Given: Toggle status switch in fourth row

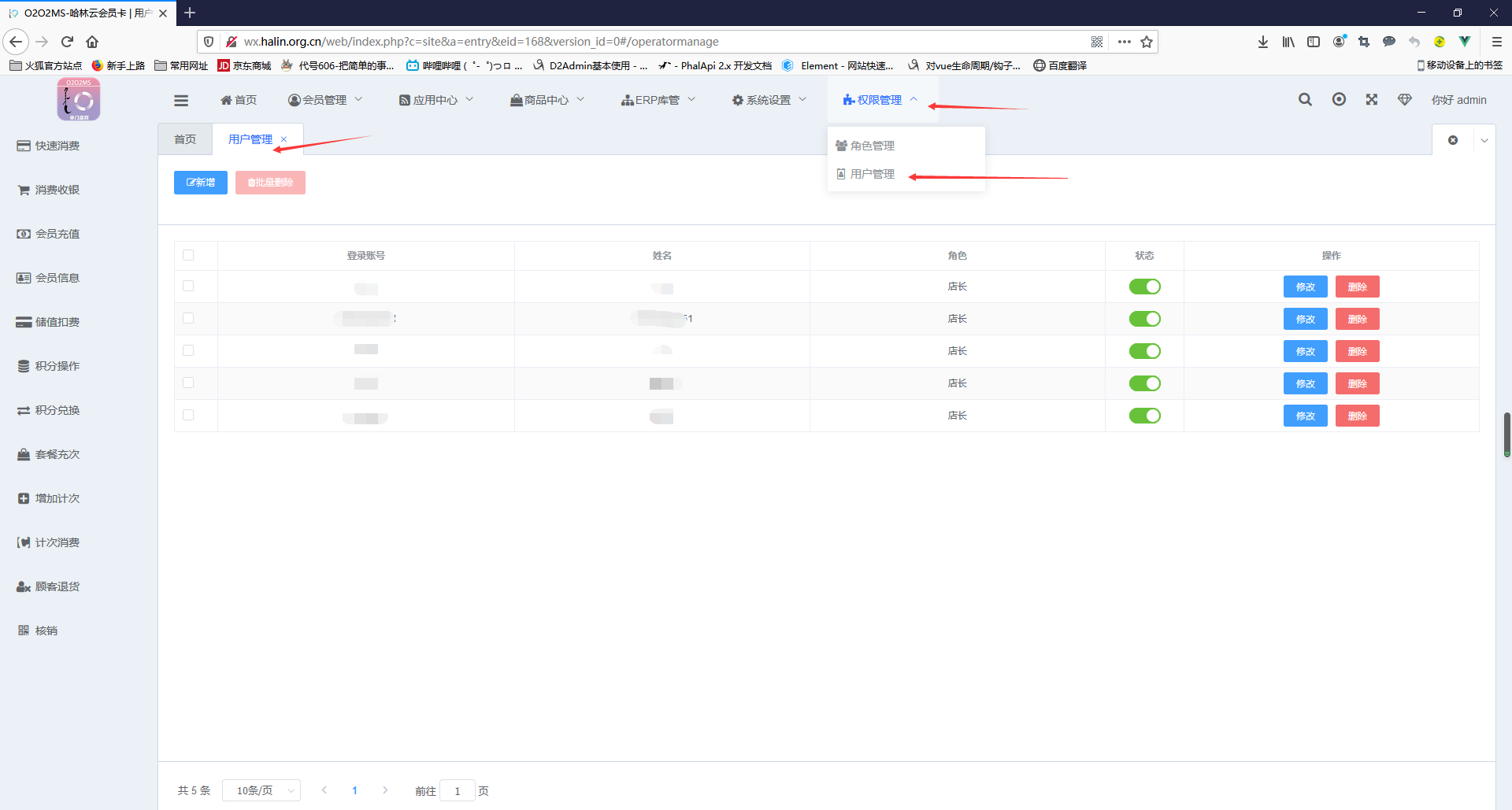Looking at the screenshot, I should tap(1144, 383).
